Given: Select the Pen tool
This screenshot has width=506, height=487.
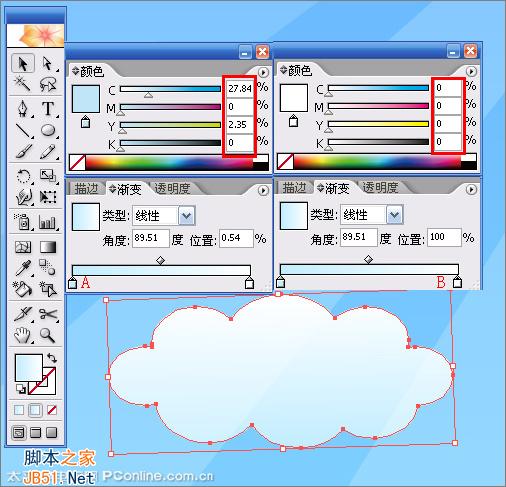Looking at the screenshot, I should pyautogui.click(x=23, y=108).
